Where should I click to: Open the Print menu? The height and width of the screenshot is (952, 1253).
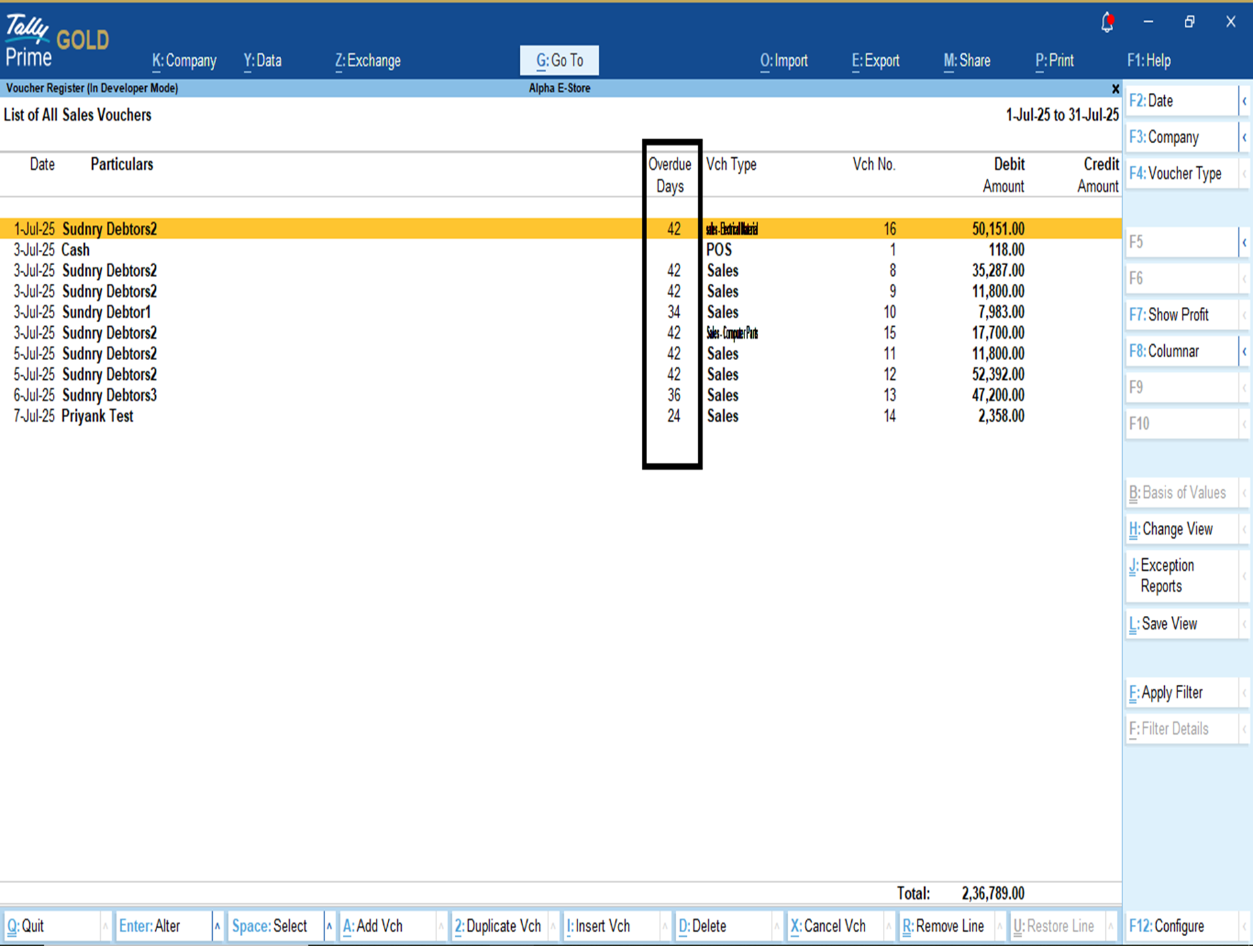(x=1054, y=61)
